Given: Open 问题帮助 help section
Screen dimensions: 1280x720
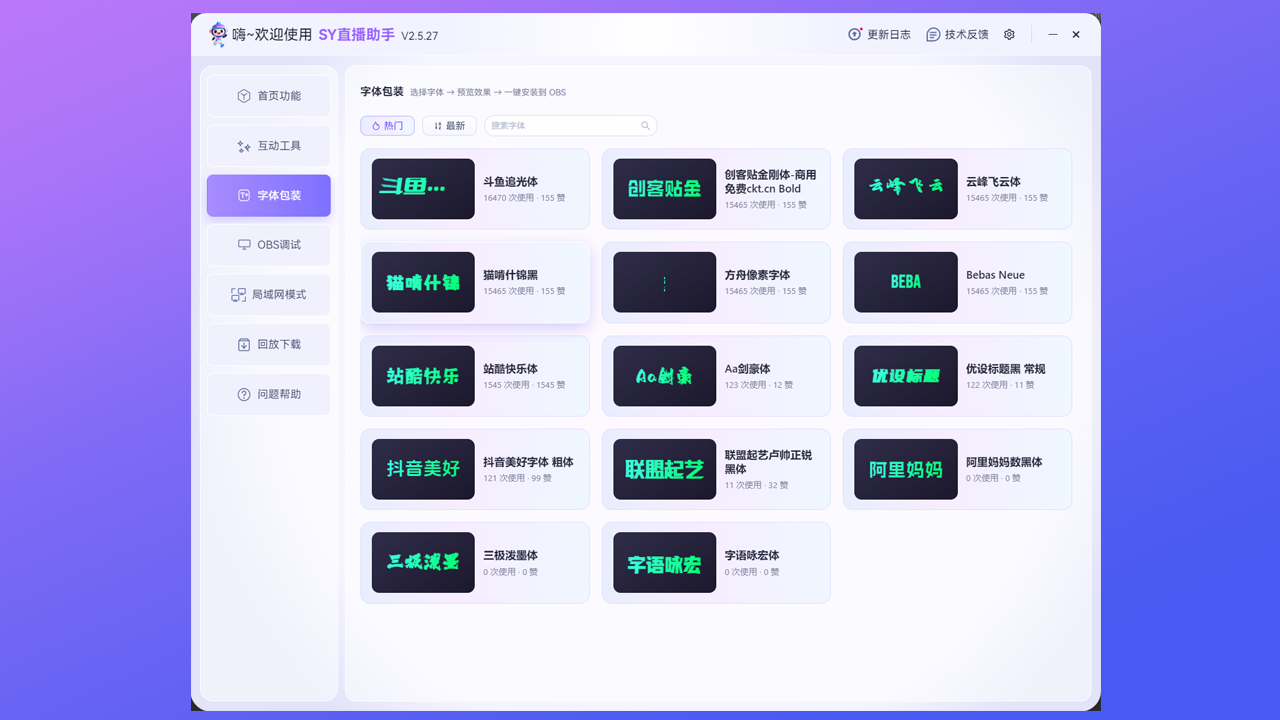Looking at the screenshot, I should coord(269,394).
